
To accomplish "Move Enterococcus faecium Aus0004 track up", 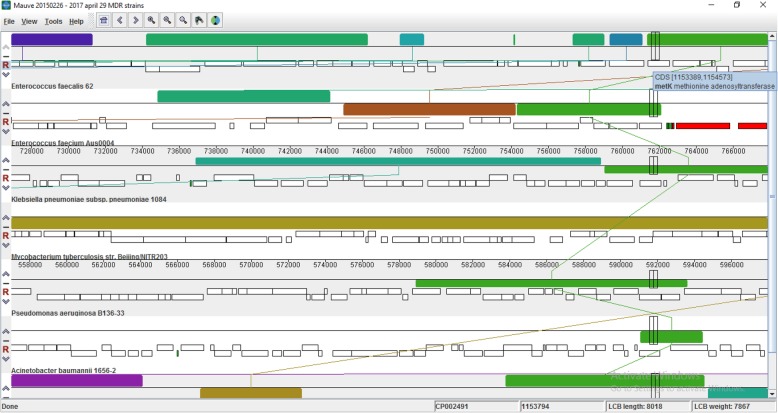I will tap(6, 103).
